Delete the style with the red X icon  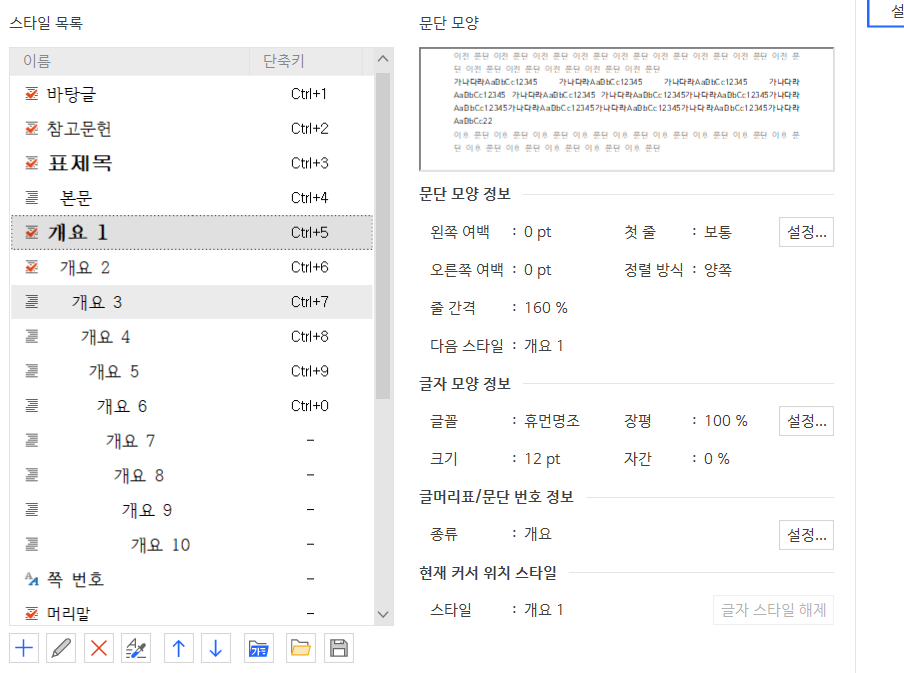click(x=98, y=648)
